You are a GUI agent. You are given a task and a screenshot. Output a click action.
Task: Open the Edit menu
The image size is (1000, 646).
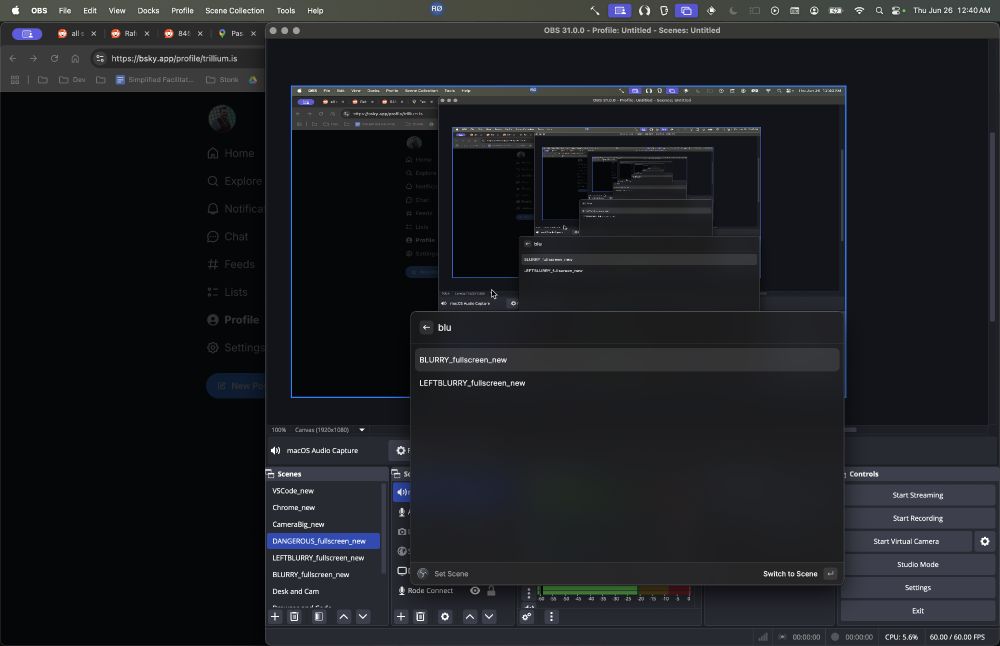click(90, 10)
